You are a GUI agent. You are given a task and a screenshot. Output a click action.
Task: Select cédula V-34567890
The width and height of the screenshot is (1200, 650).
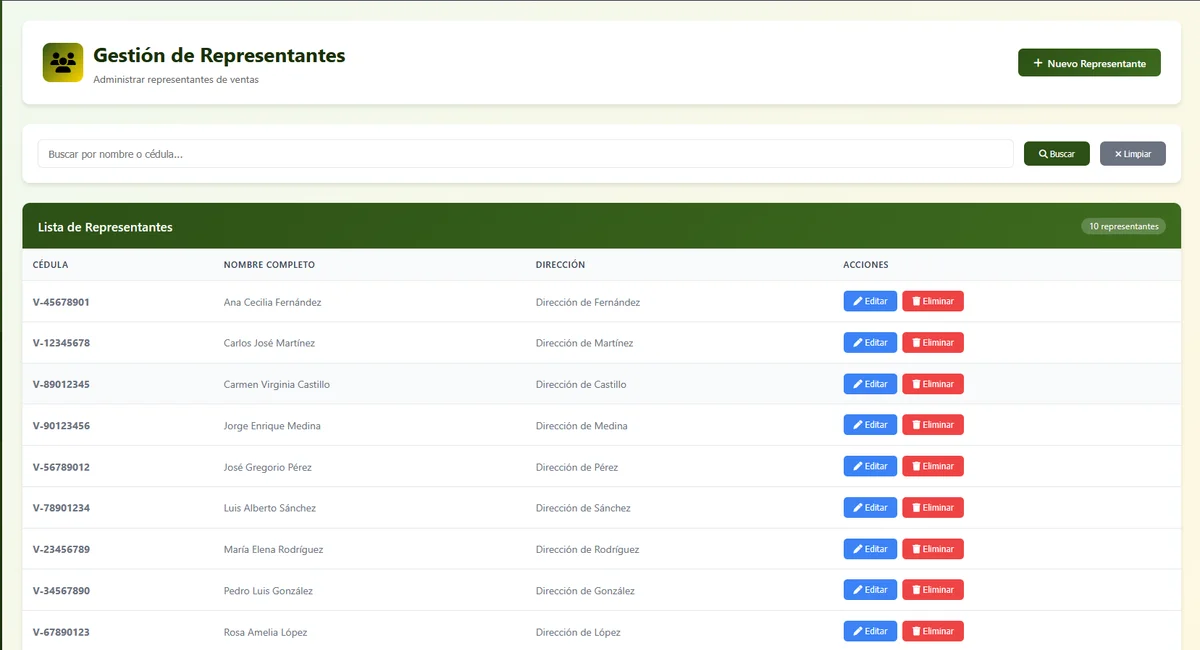coord(61,591)
